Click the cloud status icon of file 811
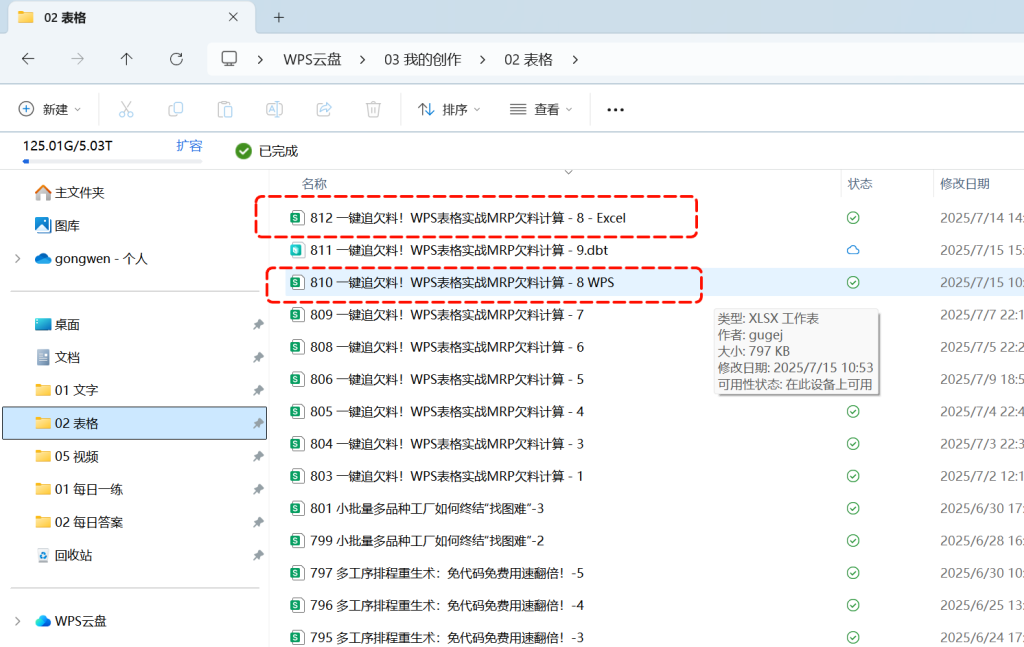Screen dimensions: 1024x647 click(853, 250)
